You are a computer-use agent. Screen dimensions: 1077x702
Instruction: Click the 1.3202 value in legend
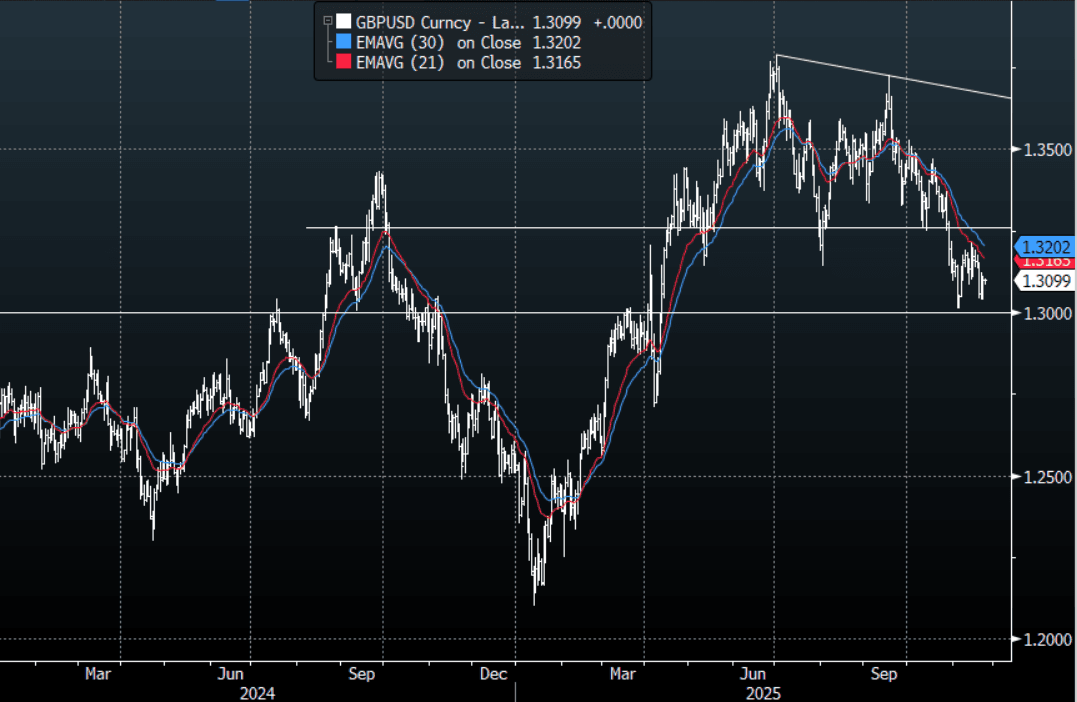click(557, 43)
